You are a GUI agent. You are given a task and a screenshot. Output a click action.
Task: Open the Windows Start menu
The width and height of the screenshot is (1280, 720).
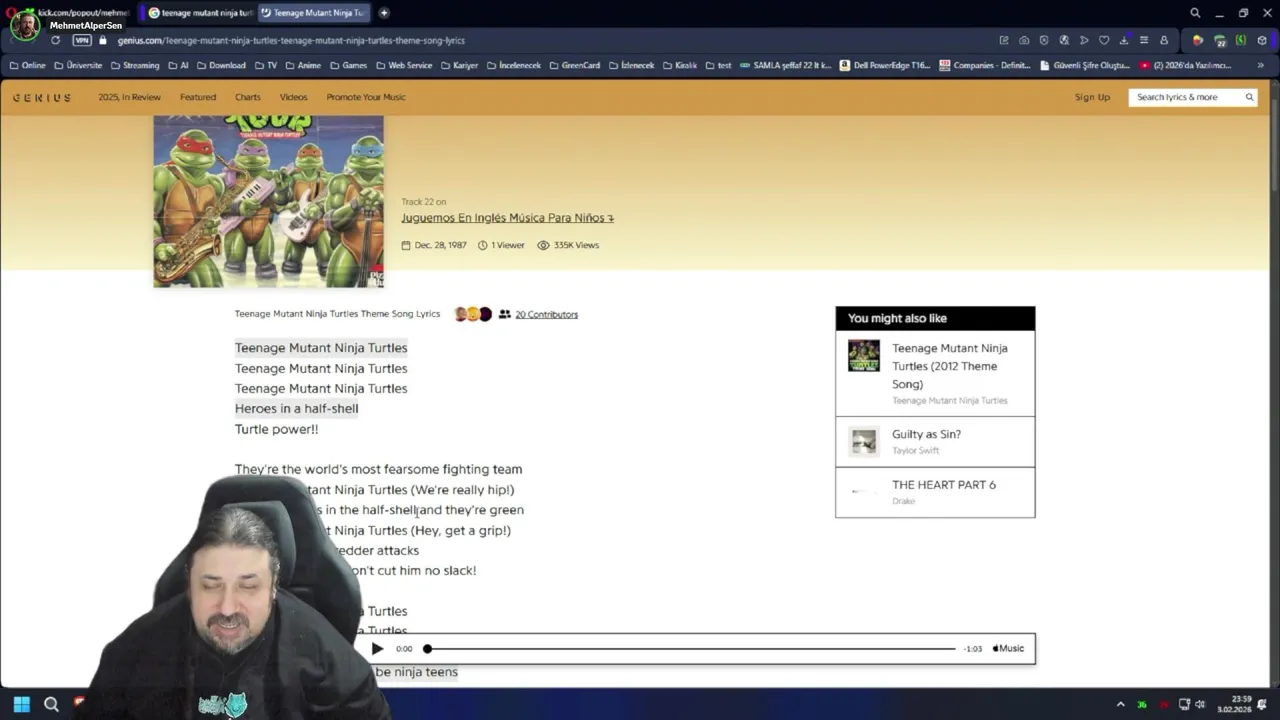pyautogui.click(x=21, y=704)
